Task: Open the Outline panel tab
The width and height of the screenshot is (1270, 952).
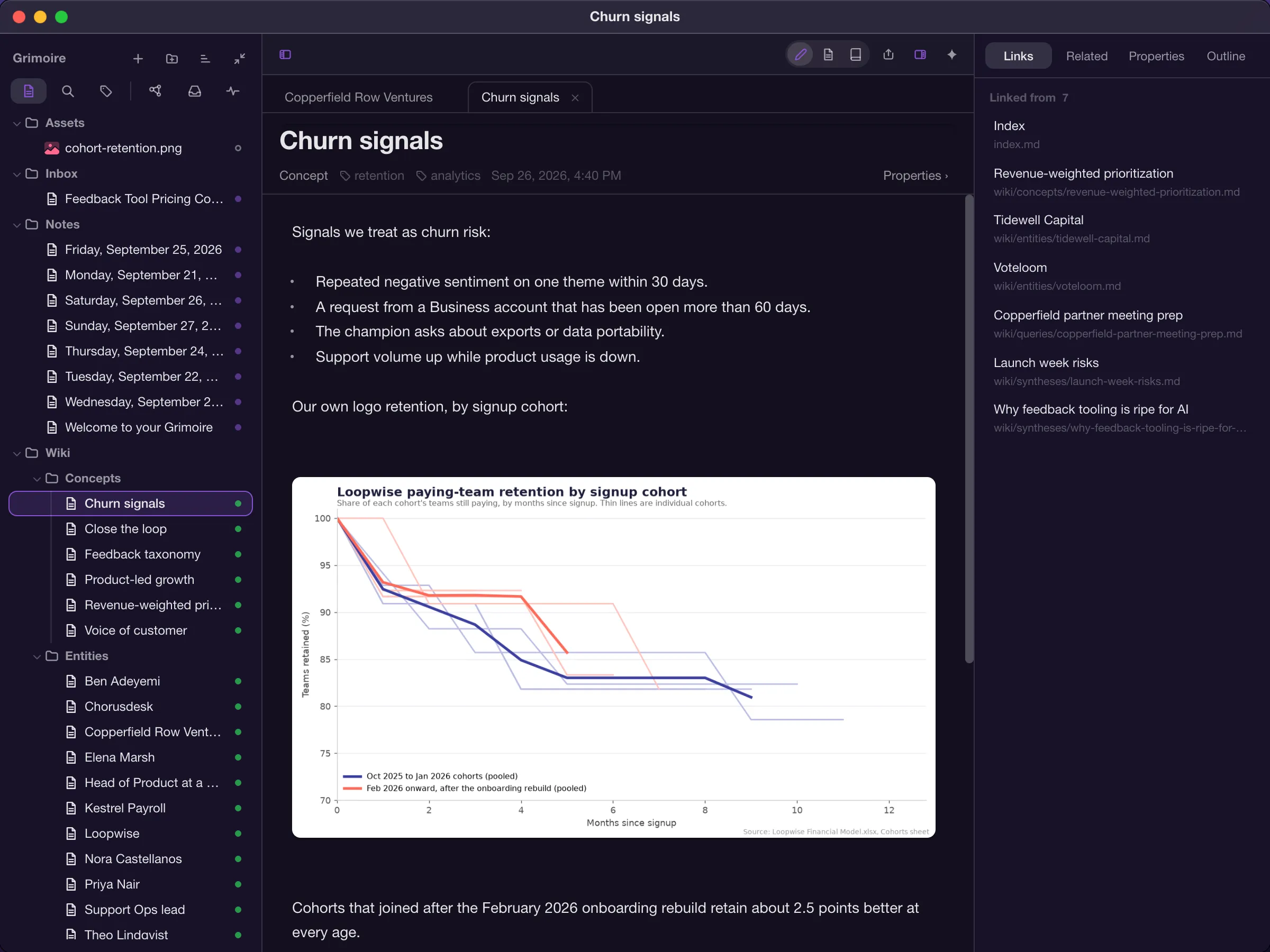Action: 1225,56
